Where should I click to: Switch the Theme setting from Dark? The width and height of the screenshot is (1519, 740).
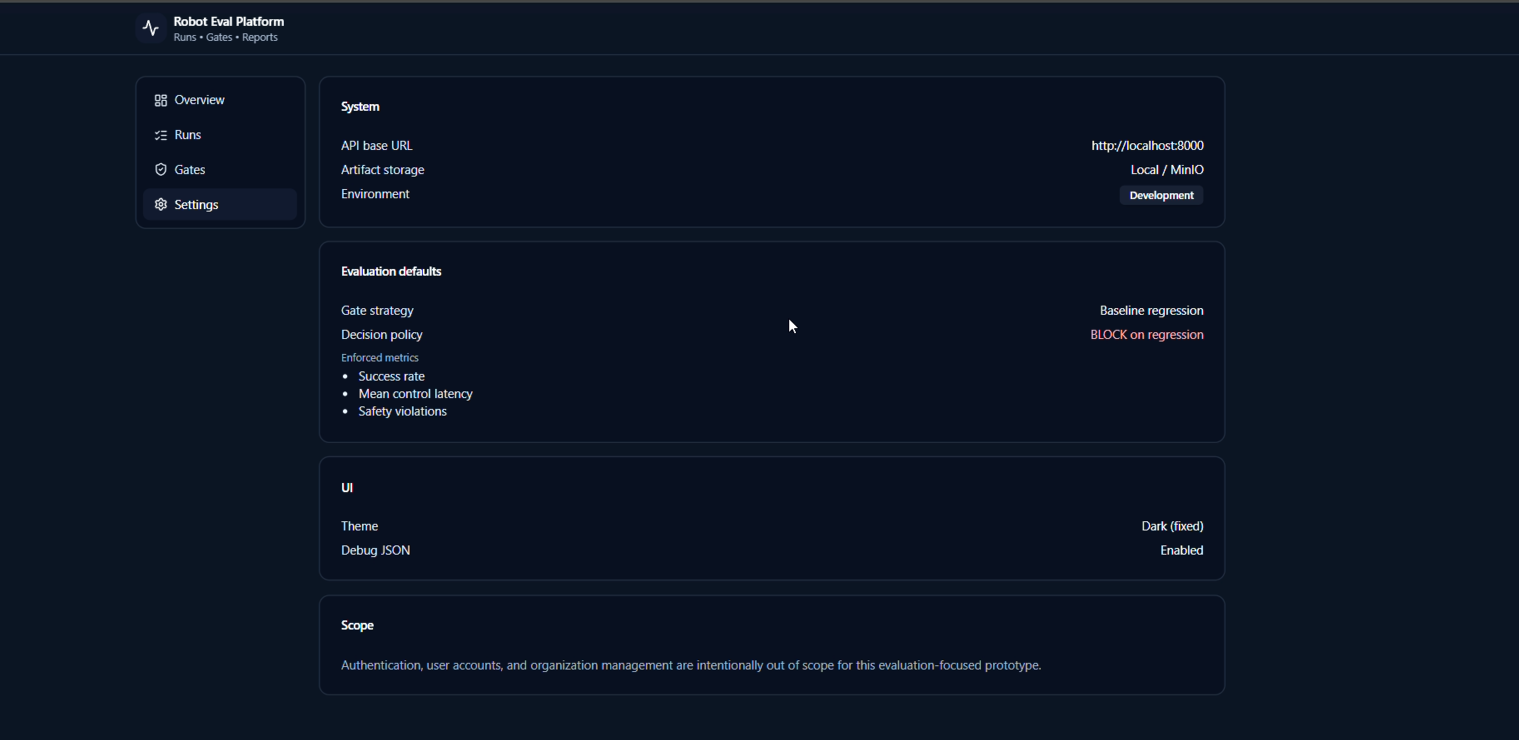point(1172,526)
